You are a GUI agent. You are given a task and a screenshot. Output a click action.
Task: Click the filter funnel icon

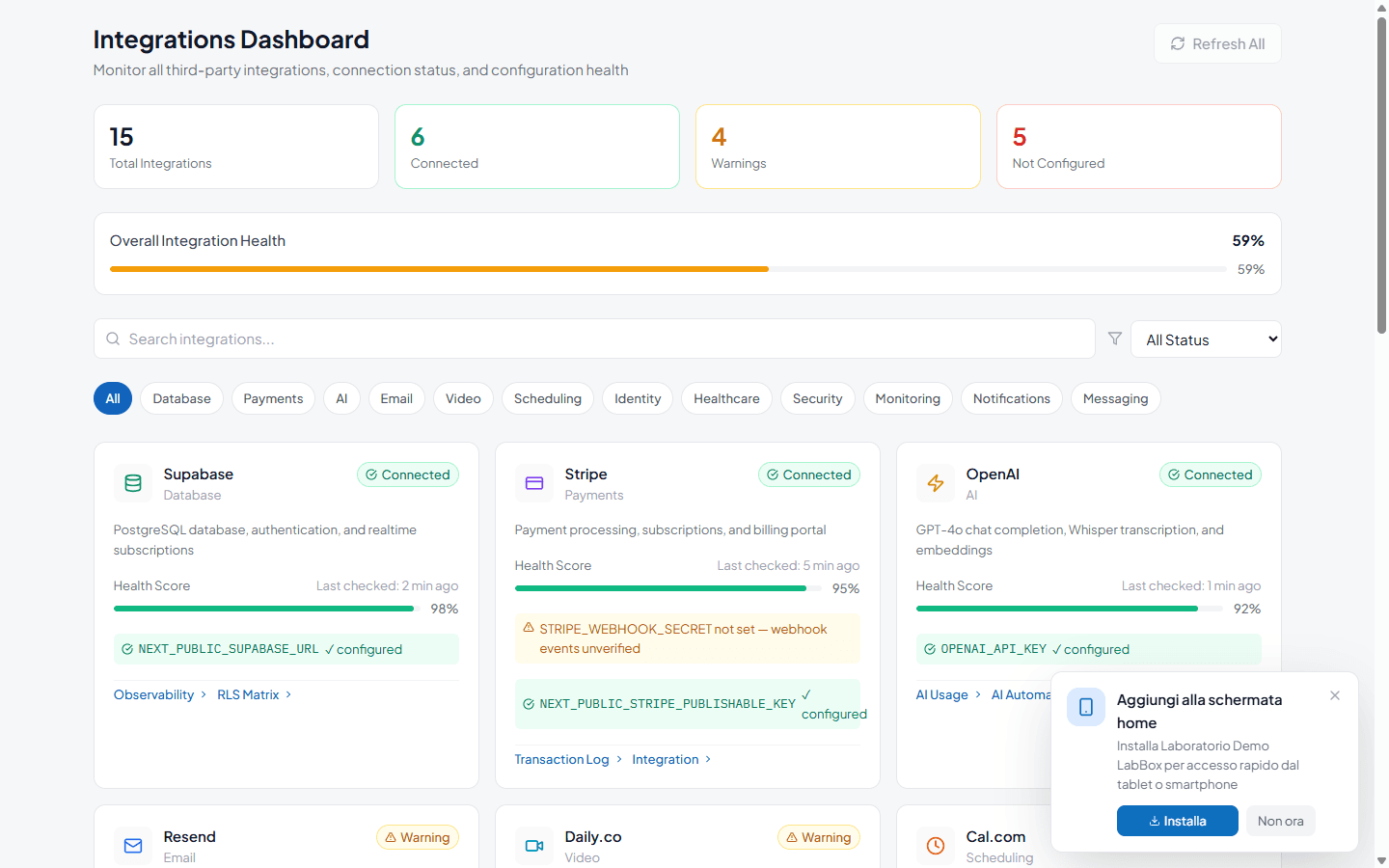(x=1115, y=339)
